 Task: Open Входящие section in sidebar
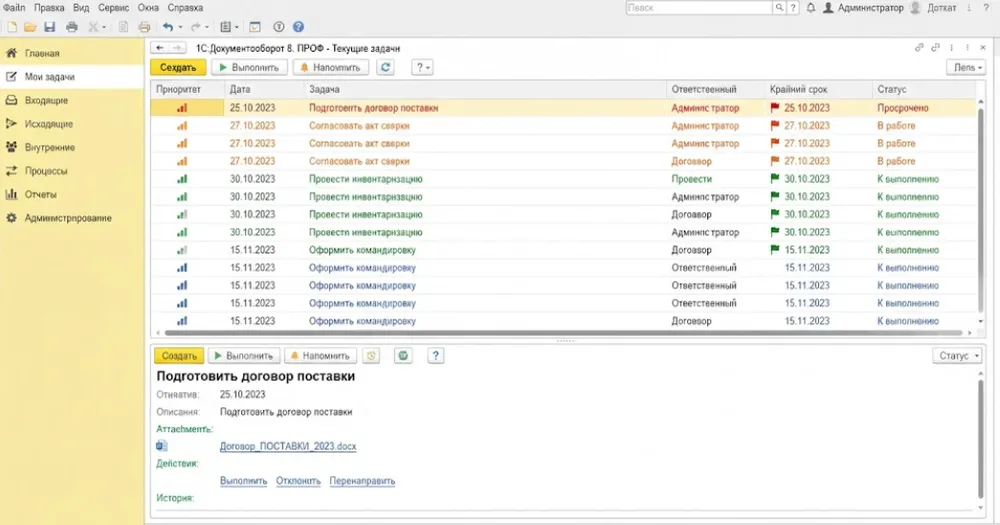(x=72, y=100)
